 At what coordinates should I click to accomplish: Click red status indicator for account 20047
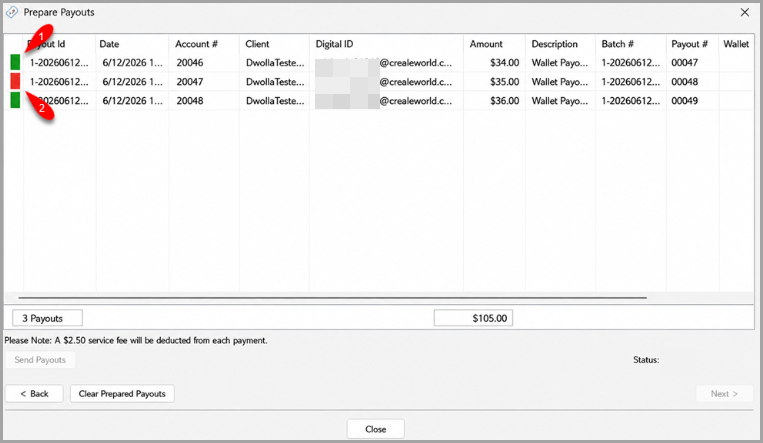pyautogui.click(x=15, y=81)
